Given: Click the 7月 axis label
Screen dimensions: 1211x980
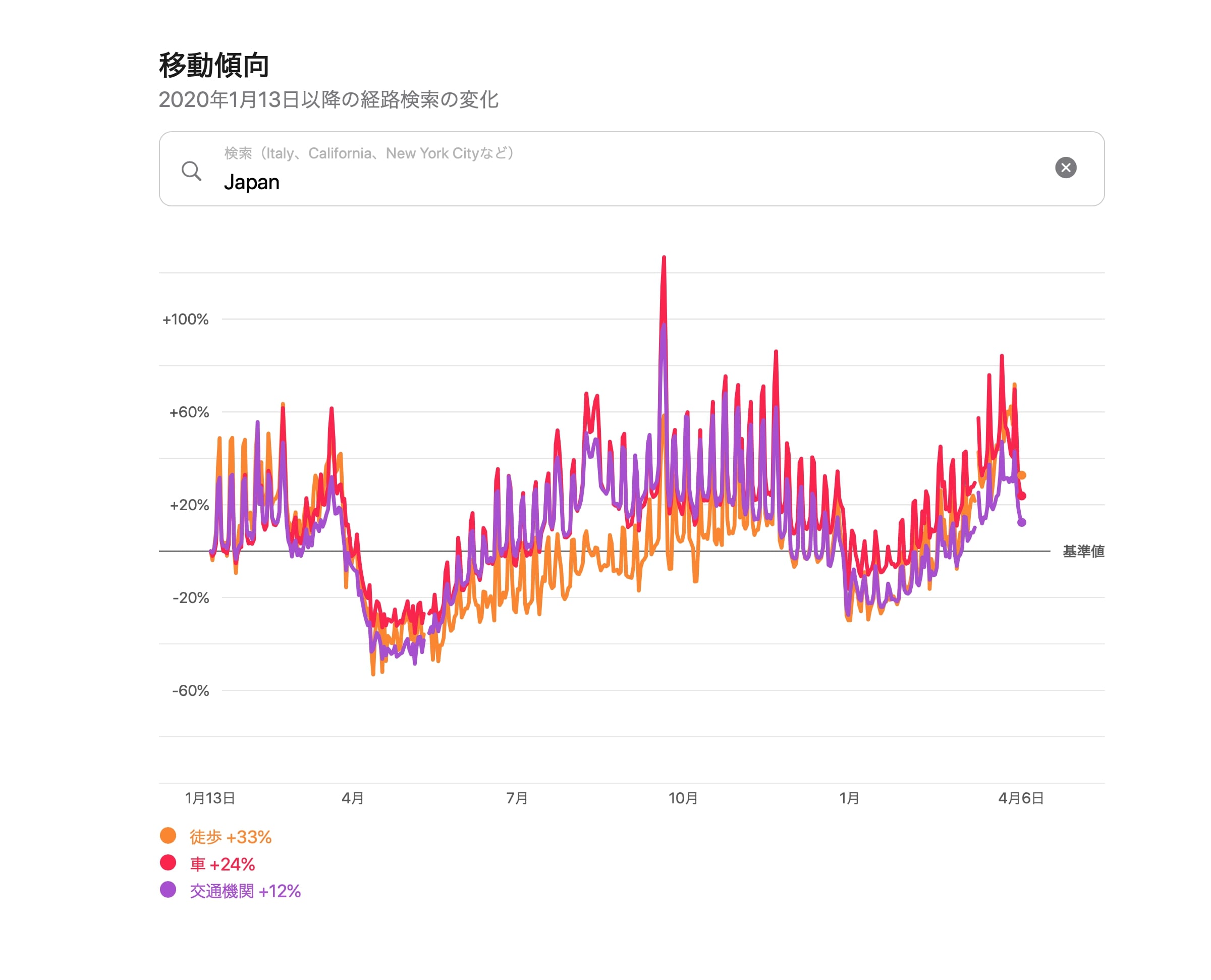Looking at the screenshot, I should [x=517, y=798].
